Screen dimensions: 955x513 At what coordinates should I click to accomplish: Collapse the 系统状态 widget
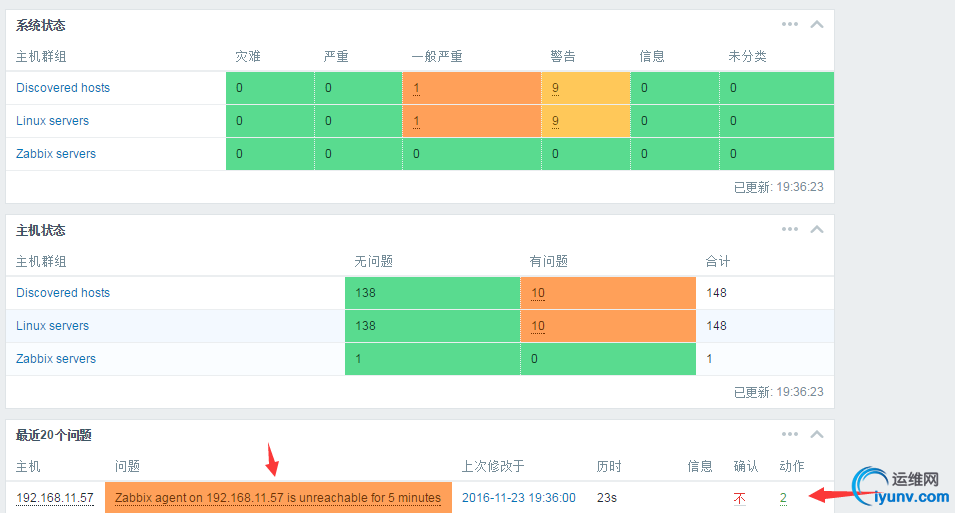(x=817, y=24)
